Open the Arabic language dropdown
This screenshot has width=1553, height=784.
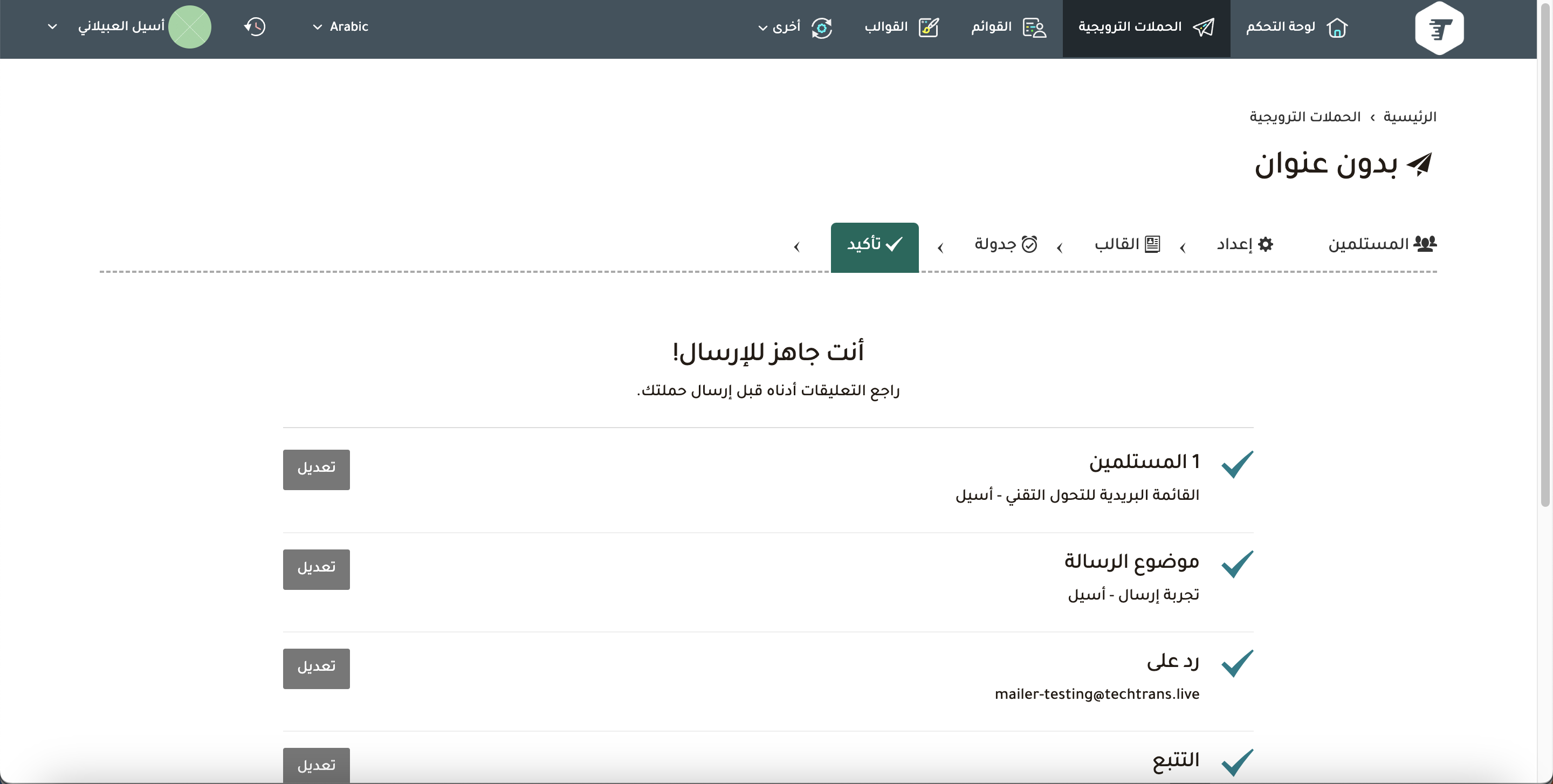341,26
